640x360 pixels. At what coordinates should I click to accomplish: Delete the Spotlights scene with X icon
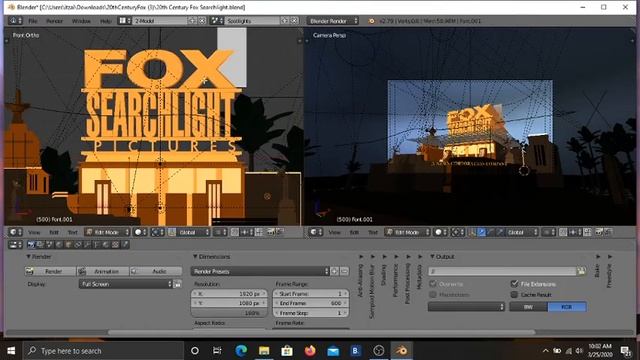pyautogui.click(x=294, y=20)
